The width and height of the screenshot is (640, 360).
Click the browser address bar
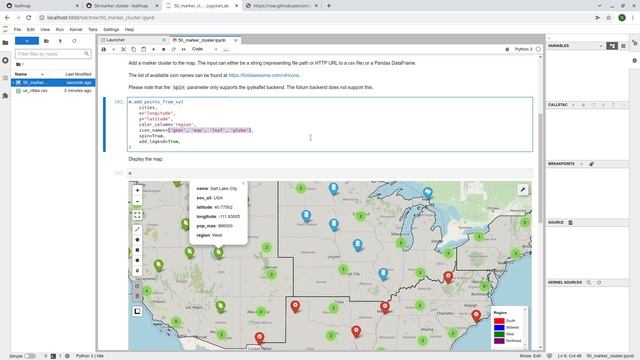coord(314,18)
